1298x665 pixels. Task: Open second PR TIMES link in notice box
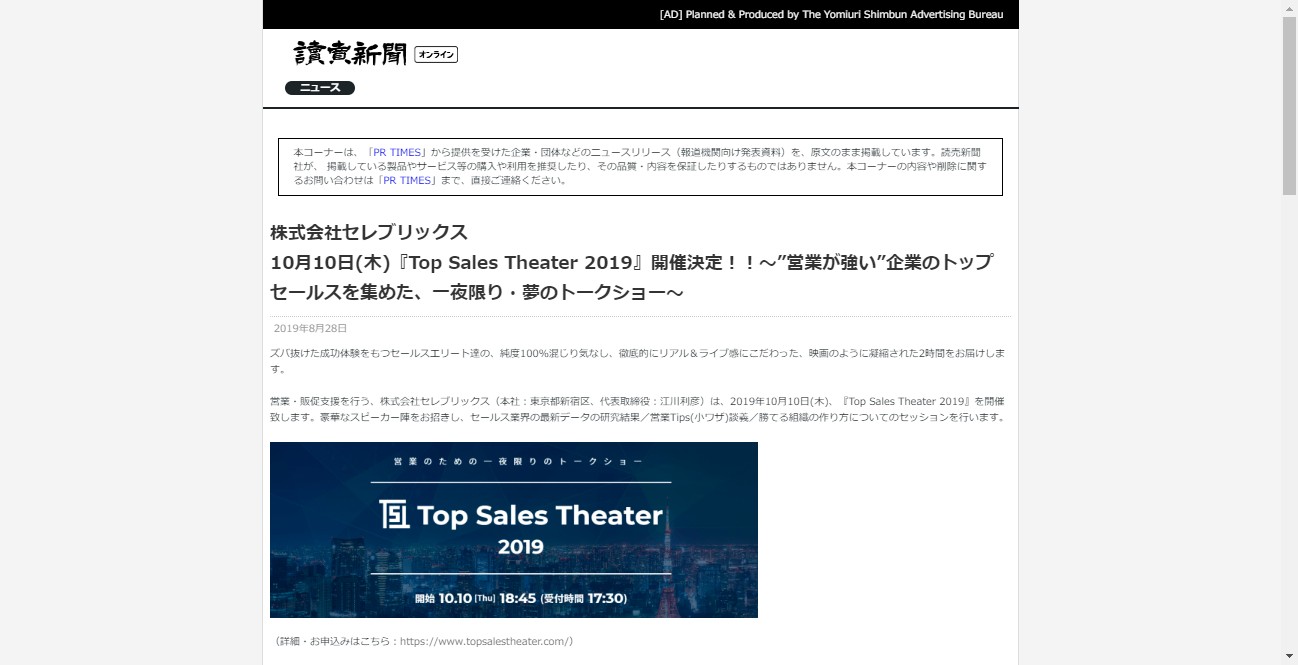click(x=407, y=181)
